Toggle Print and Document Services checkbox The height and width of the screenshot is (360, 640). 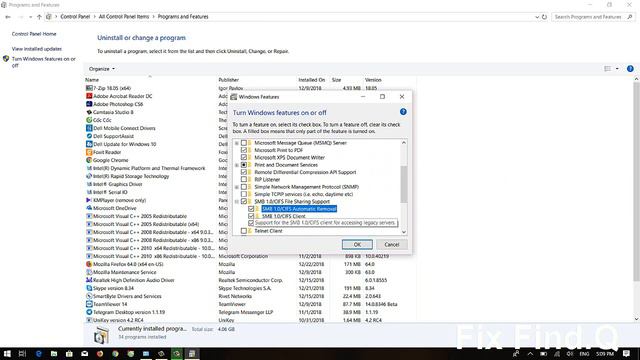(x=244, y=165)
